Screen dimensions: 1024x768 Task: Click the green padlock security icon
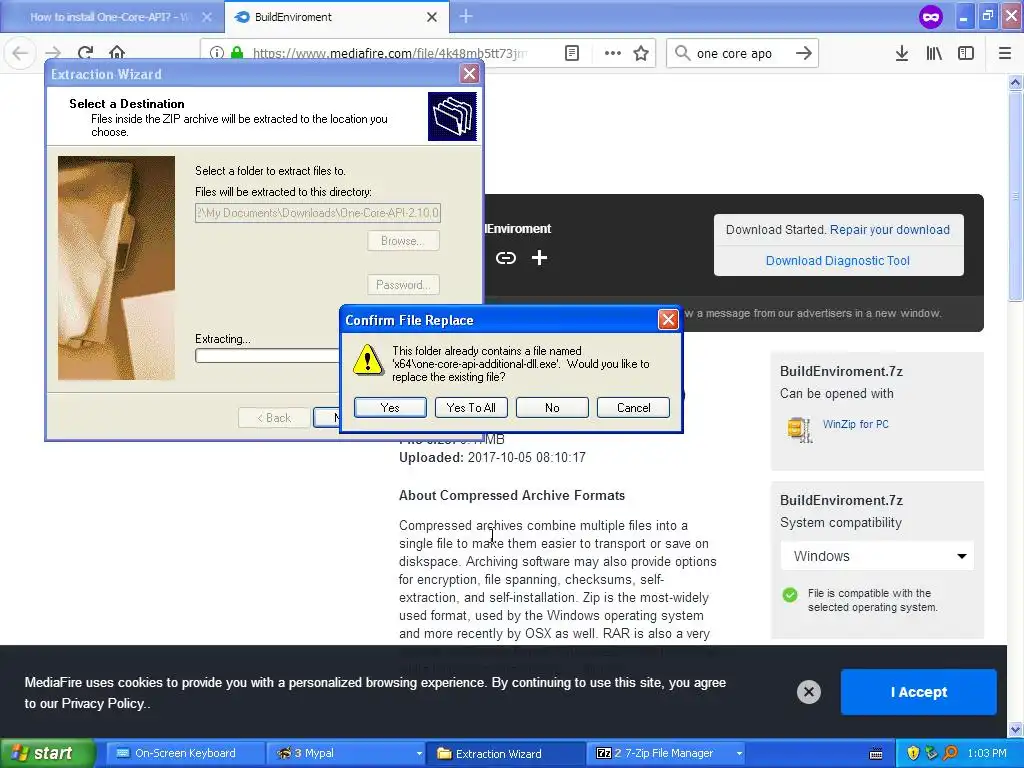click(x=237, y=53)
